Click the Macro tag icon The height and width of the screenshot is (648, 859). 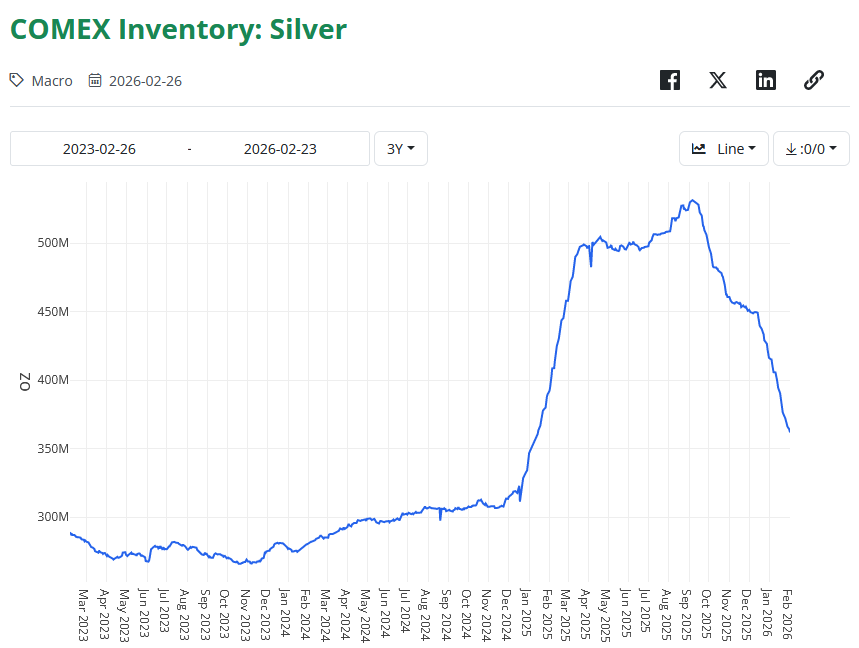(x=16, y=81)
